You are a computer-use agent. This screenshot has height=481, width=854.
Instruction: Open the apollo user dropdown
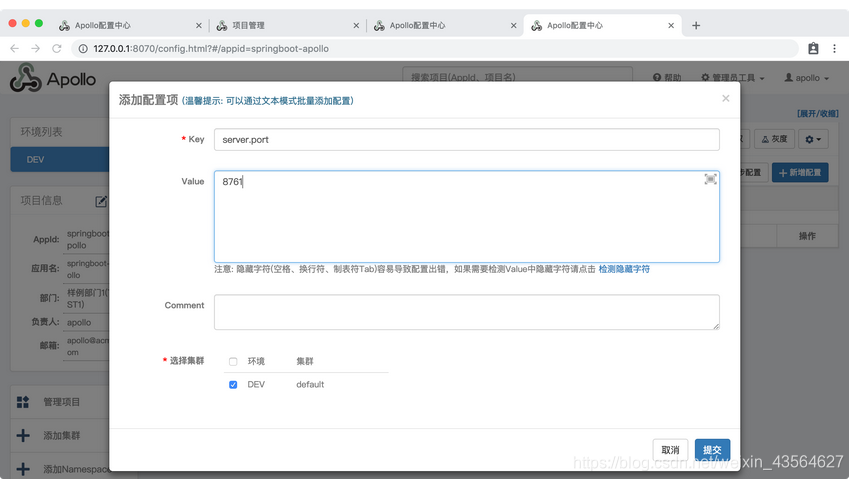click(807, 78)
